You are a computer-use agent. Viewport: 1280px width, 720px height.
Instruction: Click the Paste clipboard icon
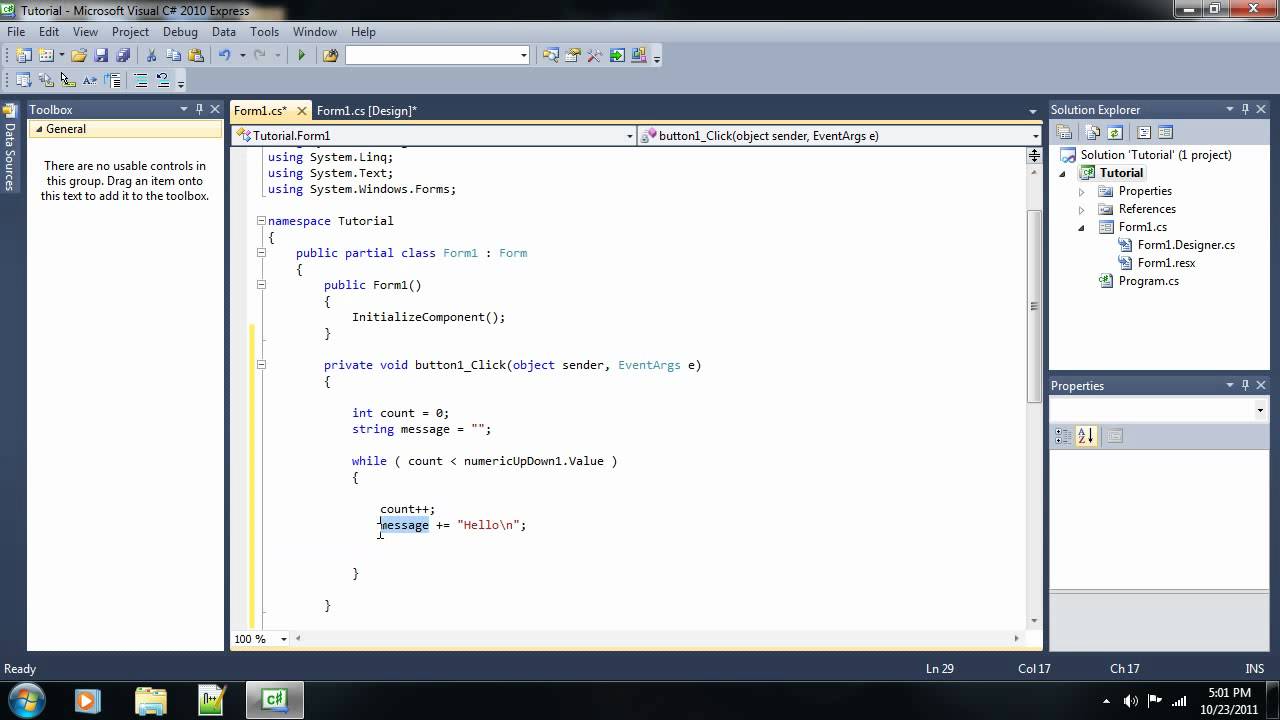[196, 56]
